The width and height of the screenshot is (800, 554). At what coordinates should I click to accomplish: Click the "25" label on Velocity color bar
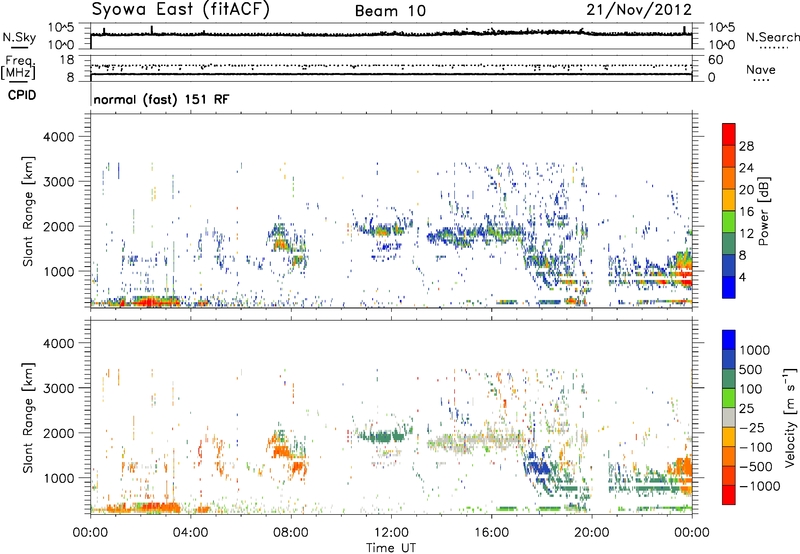click(746, 408)
